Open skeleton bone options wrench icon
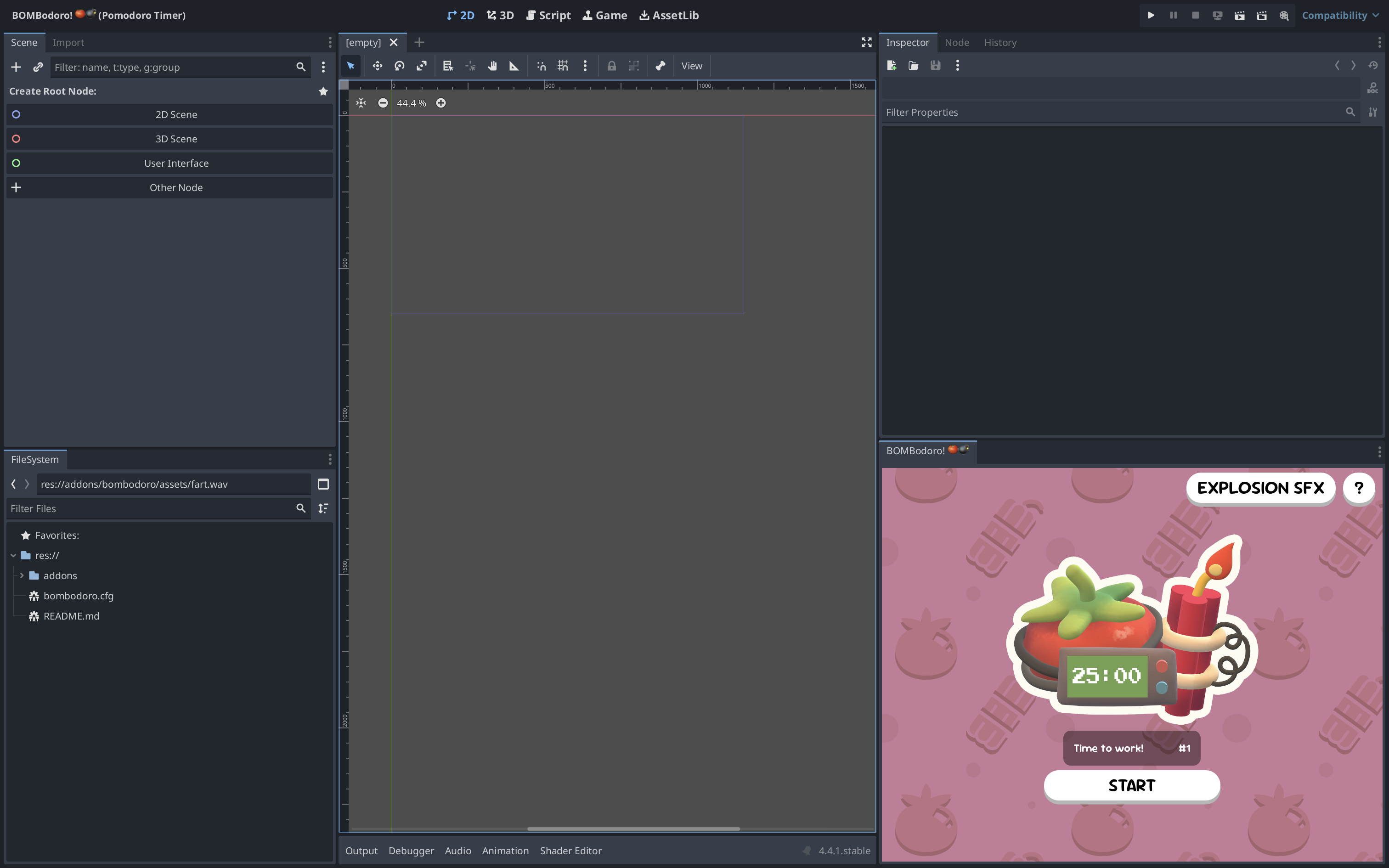Image resolution: width=1389 pixels, height=868 pixels. [x=660, y=66]
